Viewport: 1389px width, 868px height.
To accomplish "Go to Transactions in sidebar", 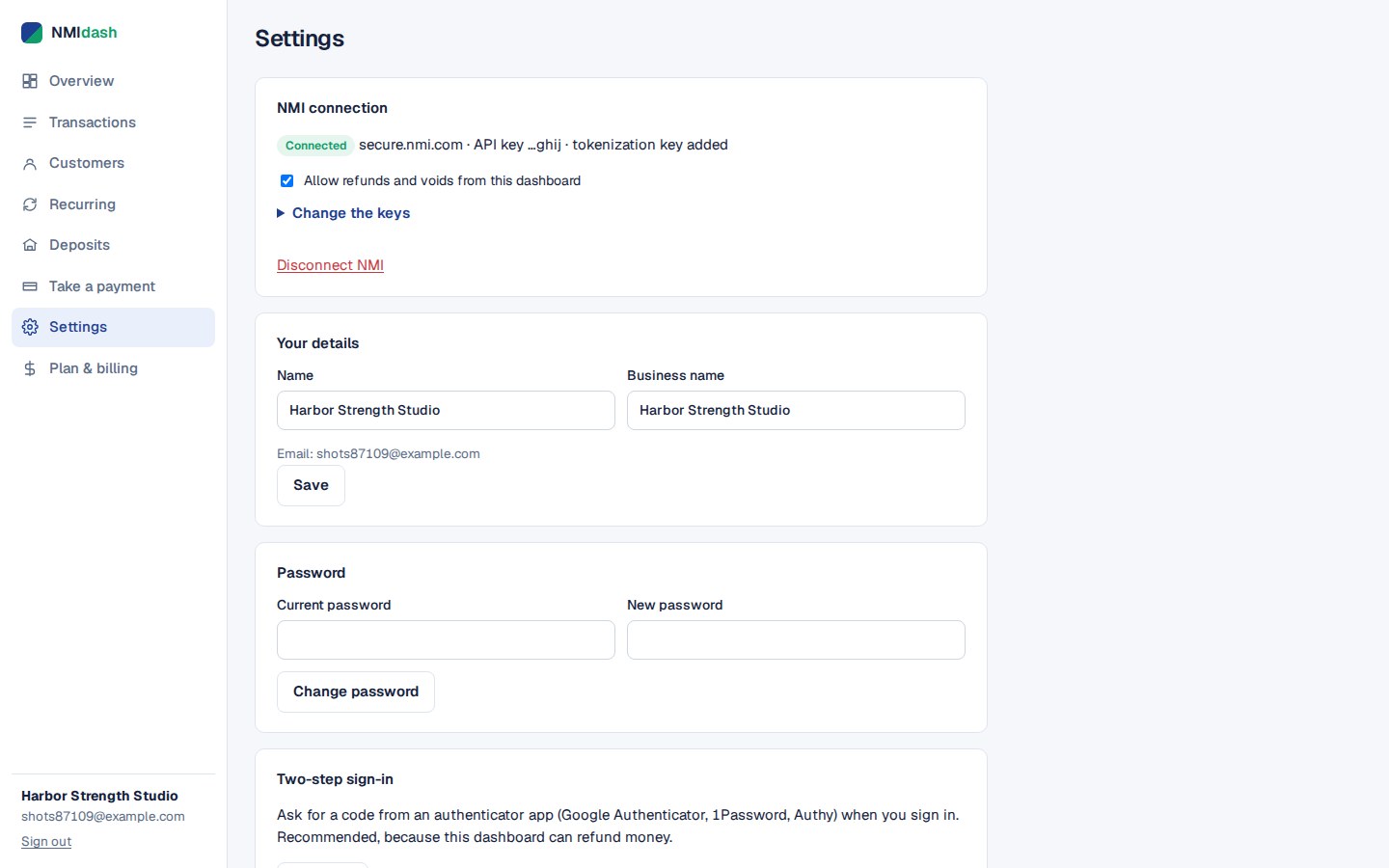I will [x=113, y=122].
